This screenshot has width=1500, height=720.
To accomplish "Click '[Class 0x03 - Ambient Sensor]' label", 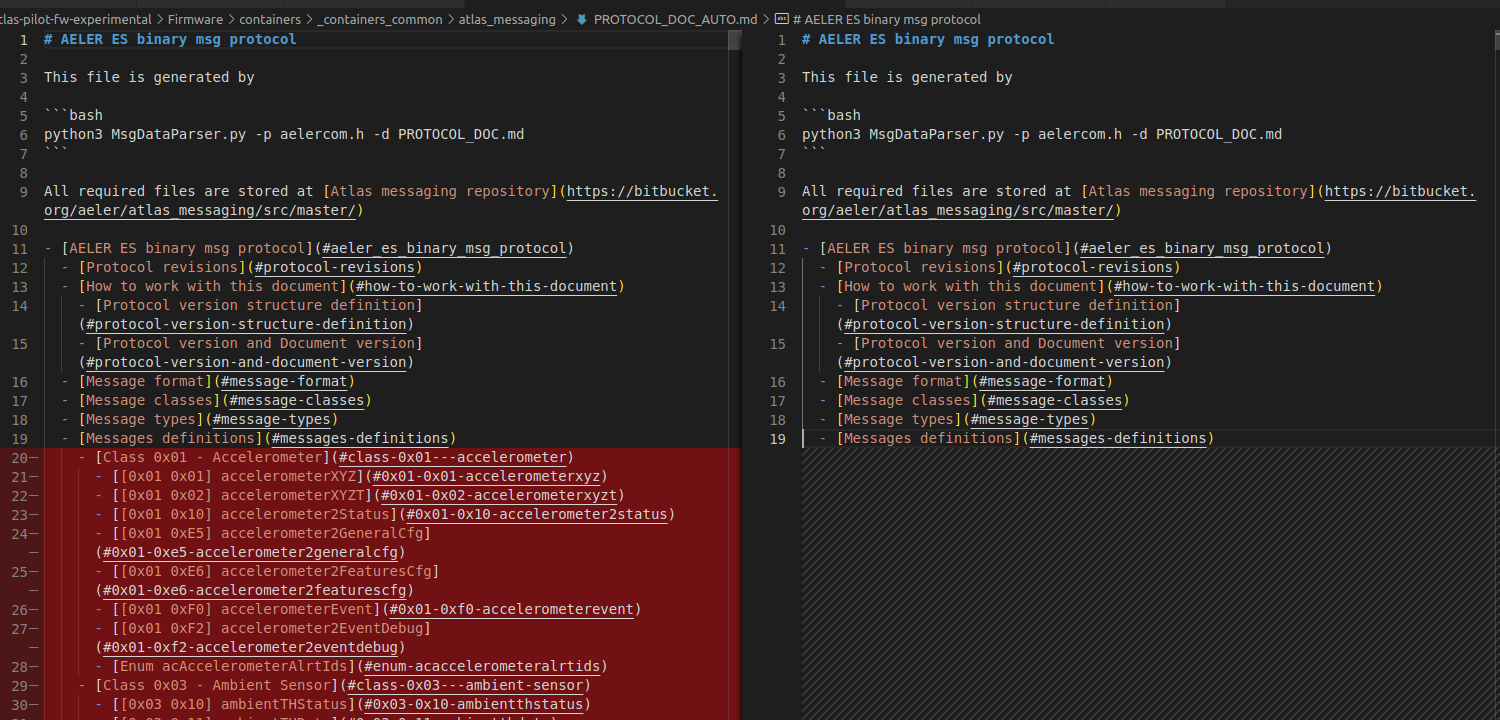I will (217, 685).
